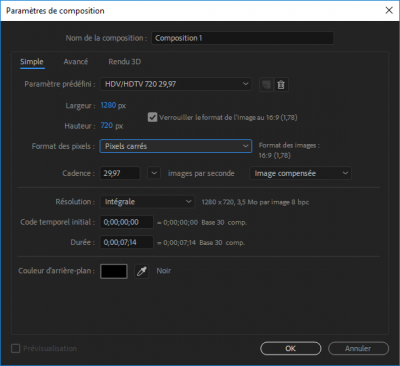Click the trash icon to delete preset
The image size is (400, 366).
click(281, 85)
